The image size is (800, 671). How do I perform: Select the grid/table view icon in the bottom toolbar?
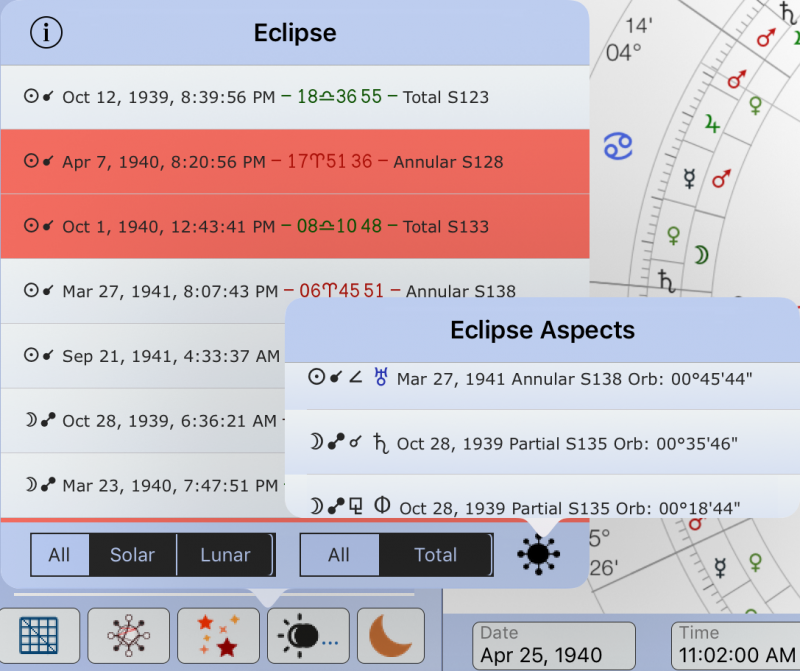pyautogui.click(x=38, y=636)
